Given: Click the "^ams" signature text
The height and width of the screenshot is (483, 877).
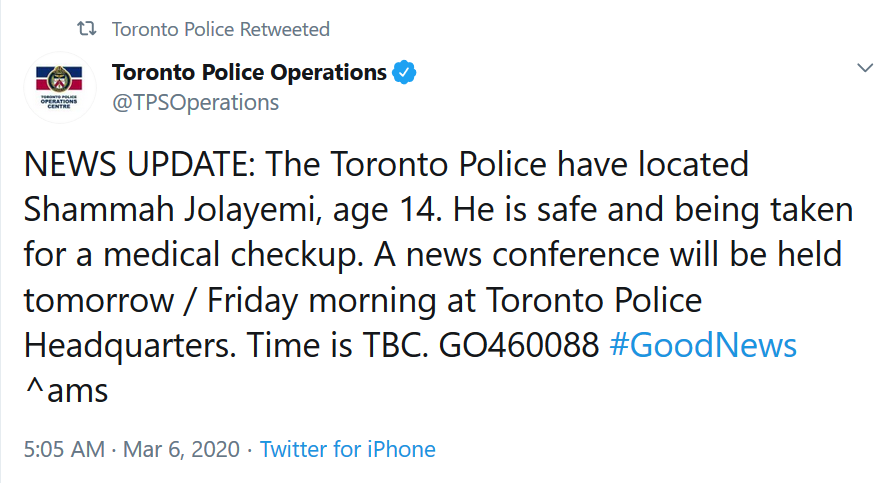Looking at the screenshot, I should tap(65, 390).
